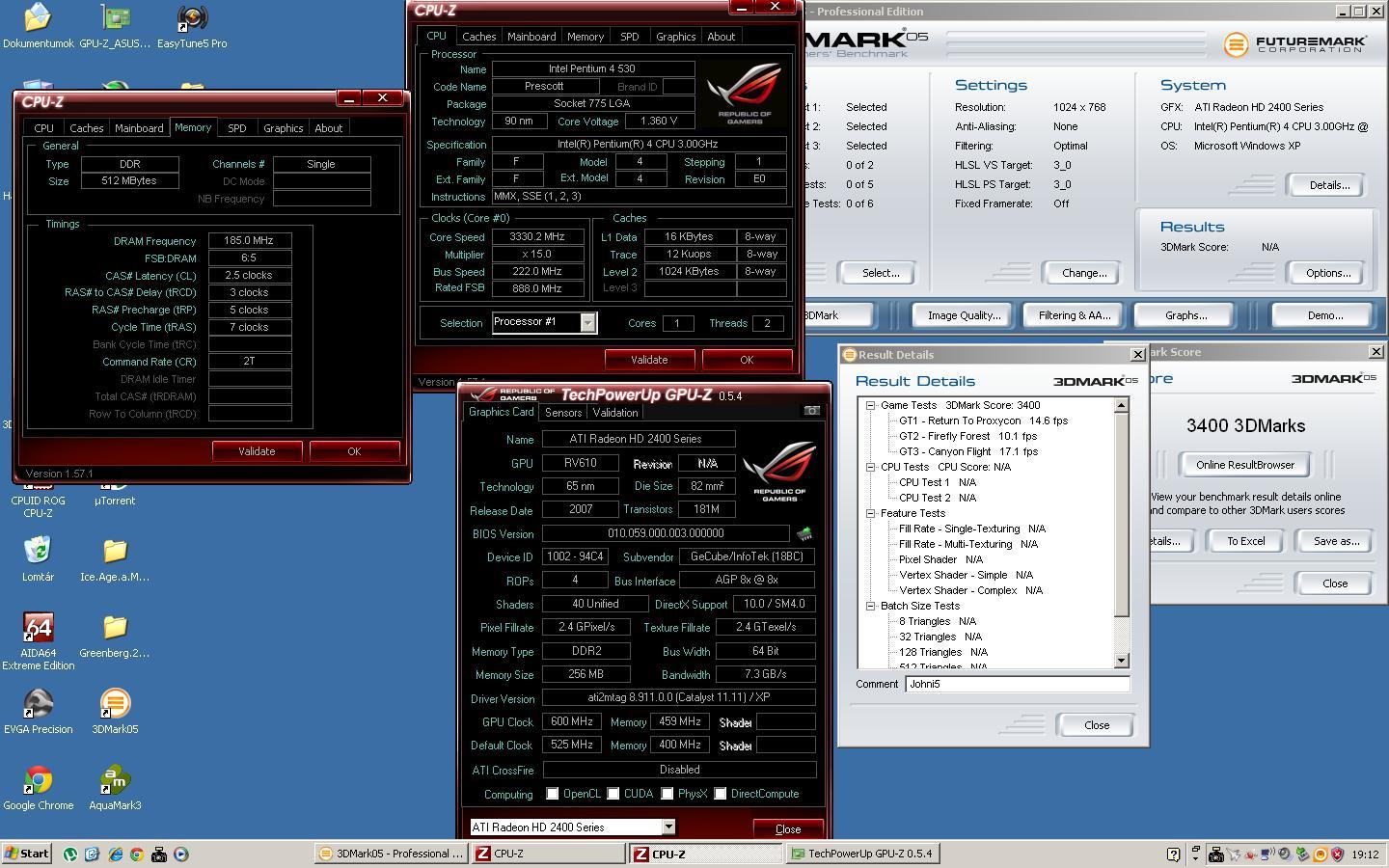
Task: Click the GPU-Z screenshot camera icon
Action: (812, 411)
